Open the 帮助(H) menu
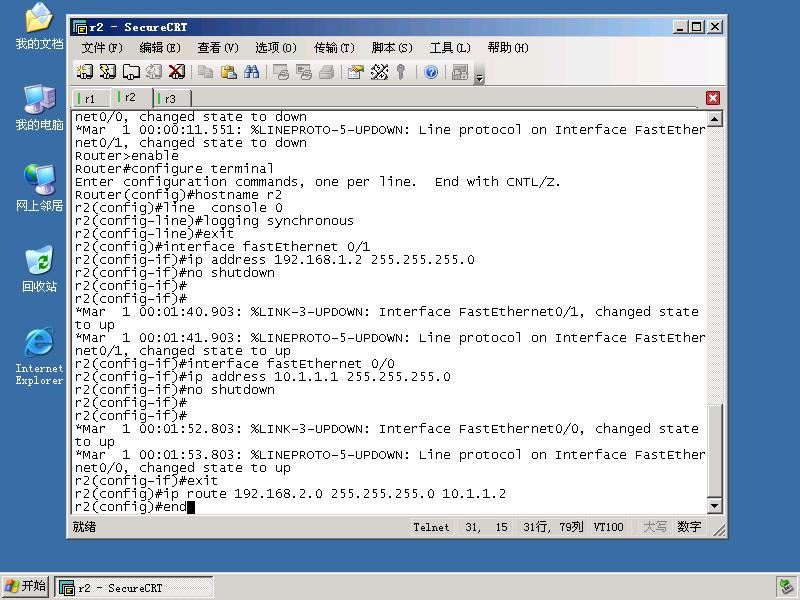This screenshot has height=600, width=800. click(x=508, y=48)
